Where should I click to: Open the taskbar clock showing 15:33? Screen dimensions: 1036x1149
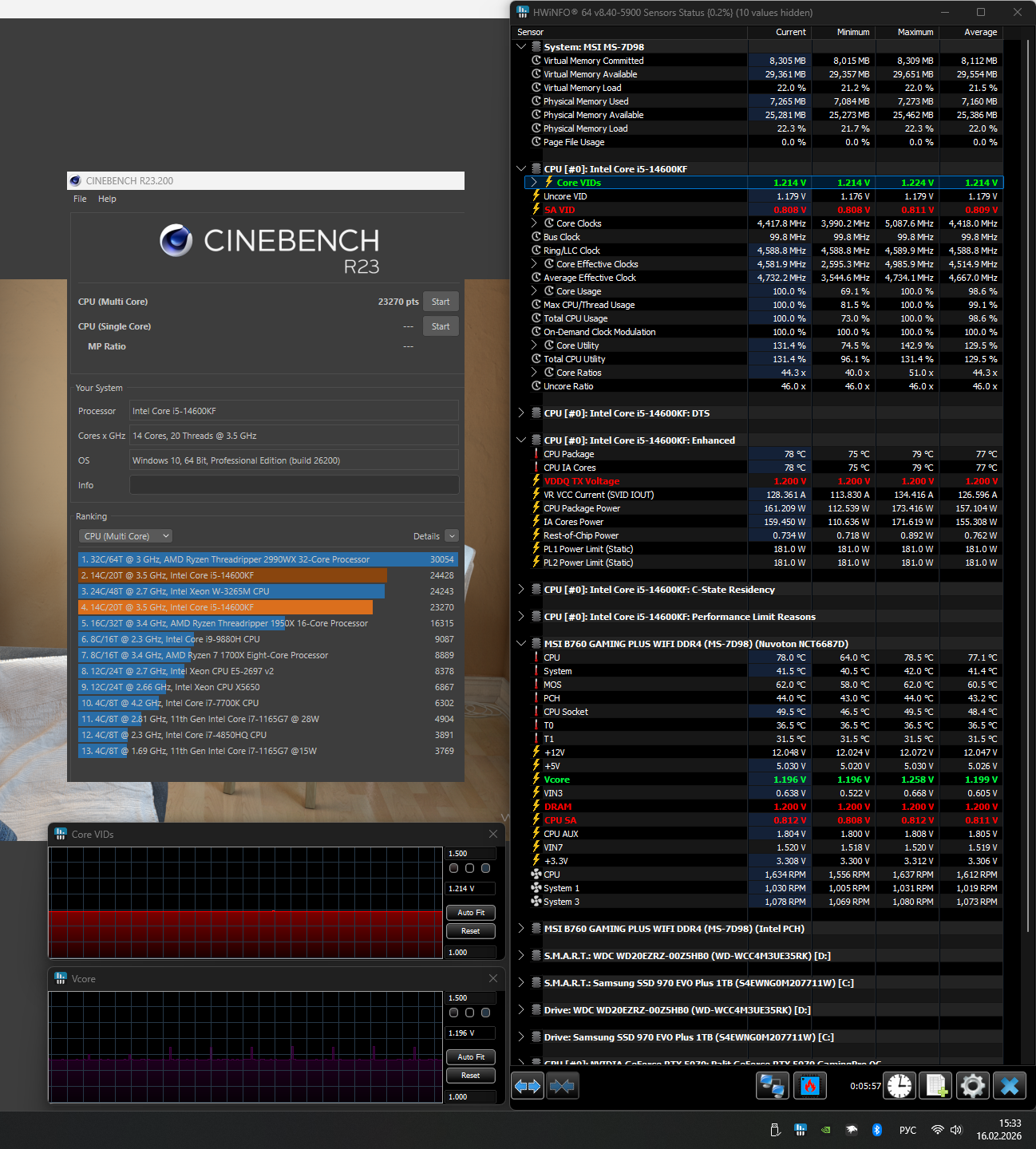(x=999, y=1130)
